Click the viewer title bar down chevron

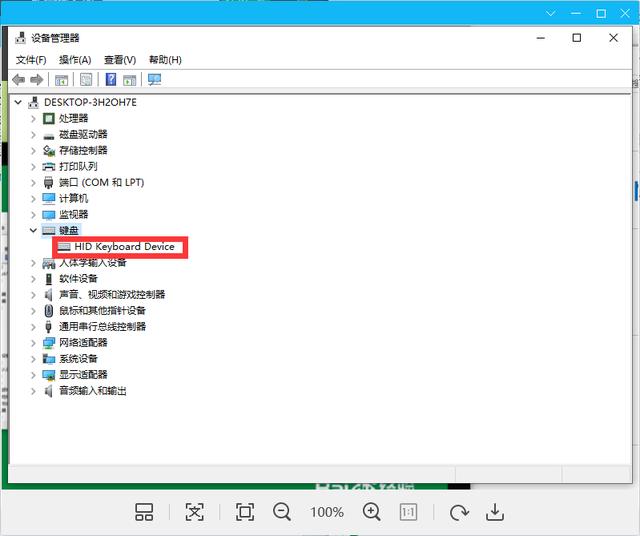pyautogui.click(x=551, y=13)
